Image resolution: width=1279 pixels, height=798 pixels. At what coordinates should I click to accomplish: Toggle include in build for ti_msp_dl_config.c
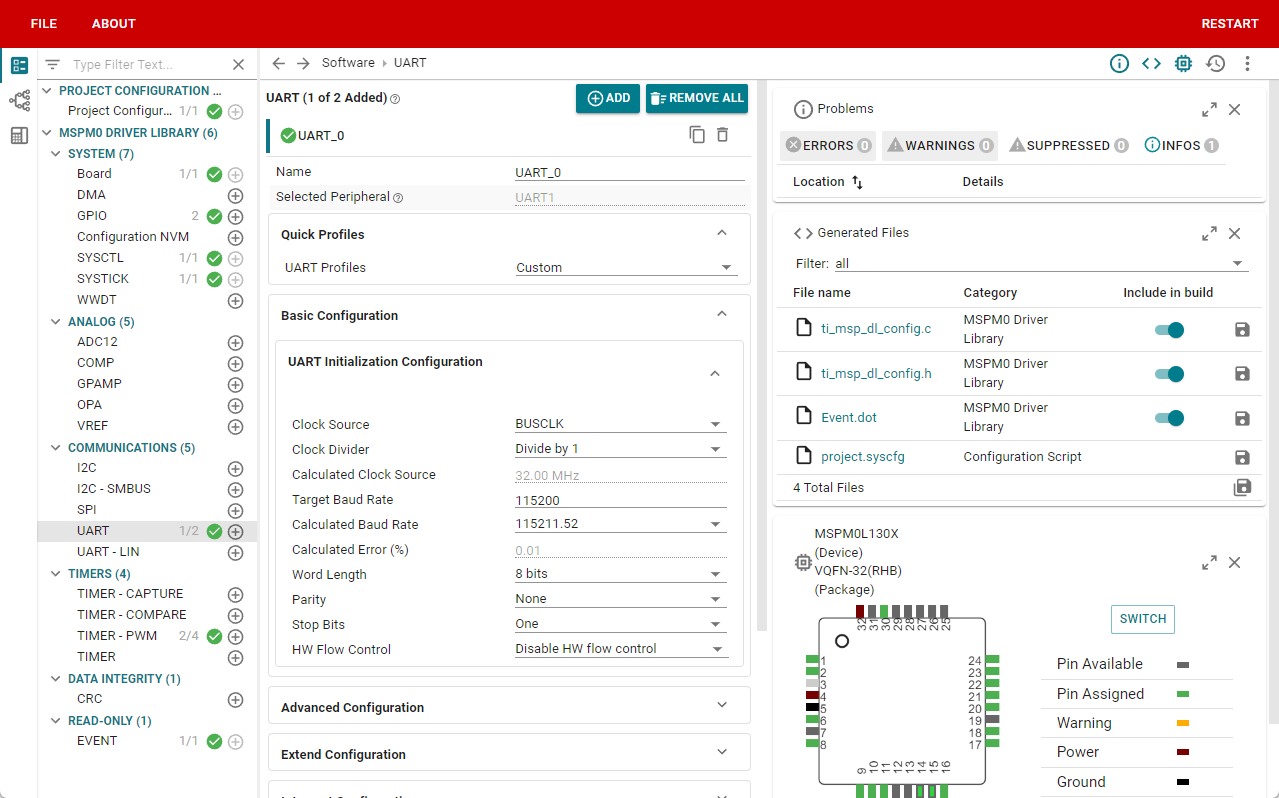click(x=1169, y=330)
